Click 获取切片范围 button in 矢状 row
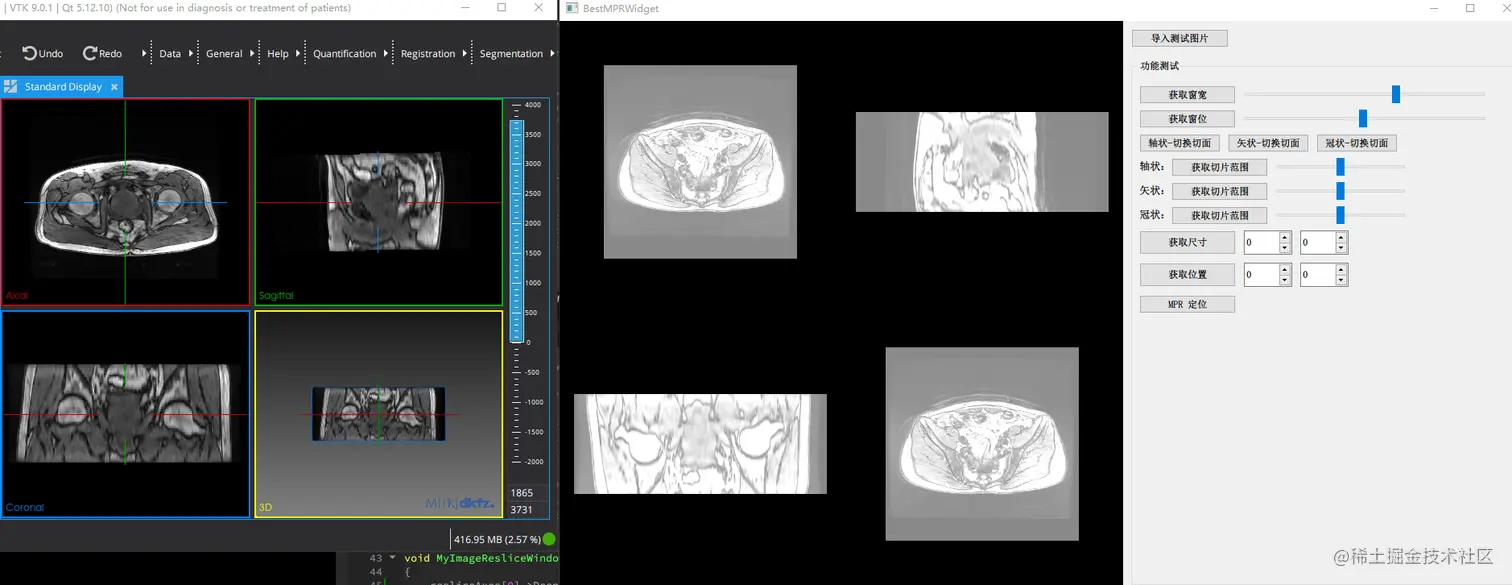Image resolution: width=1512 pixels, height=585 pixels. pyautogui.click(x=1219, y=191)
